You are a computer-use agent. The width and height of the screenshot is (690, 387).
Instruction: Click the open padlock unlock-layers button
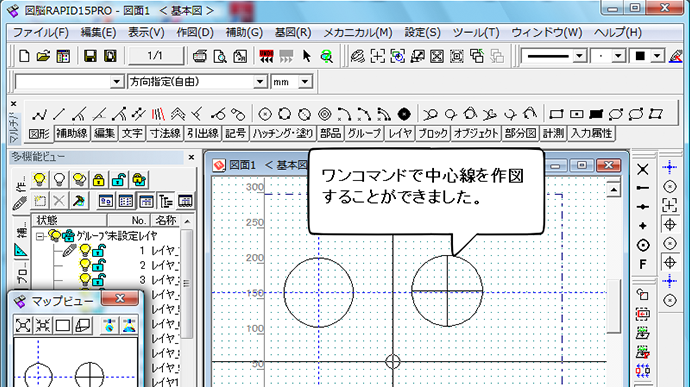(x=118, y=180)
